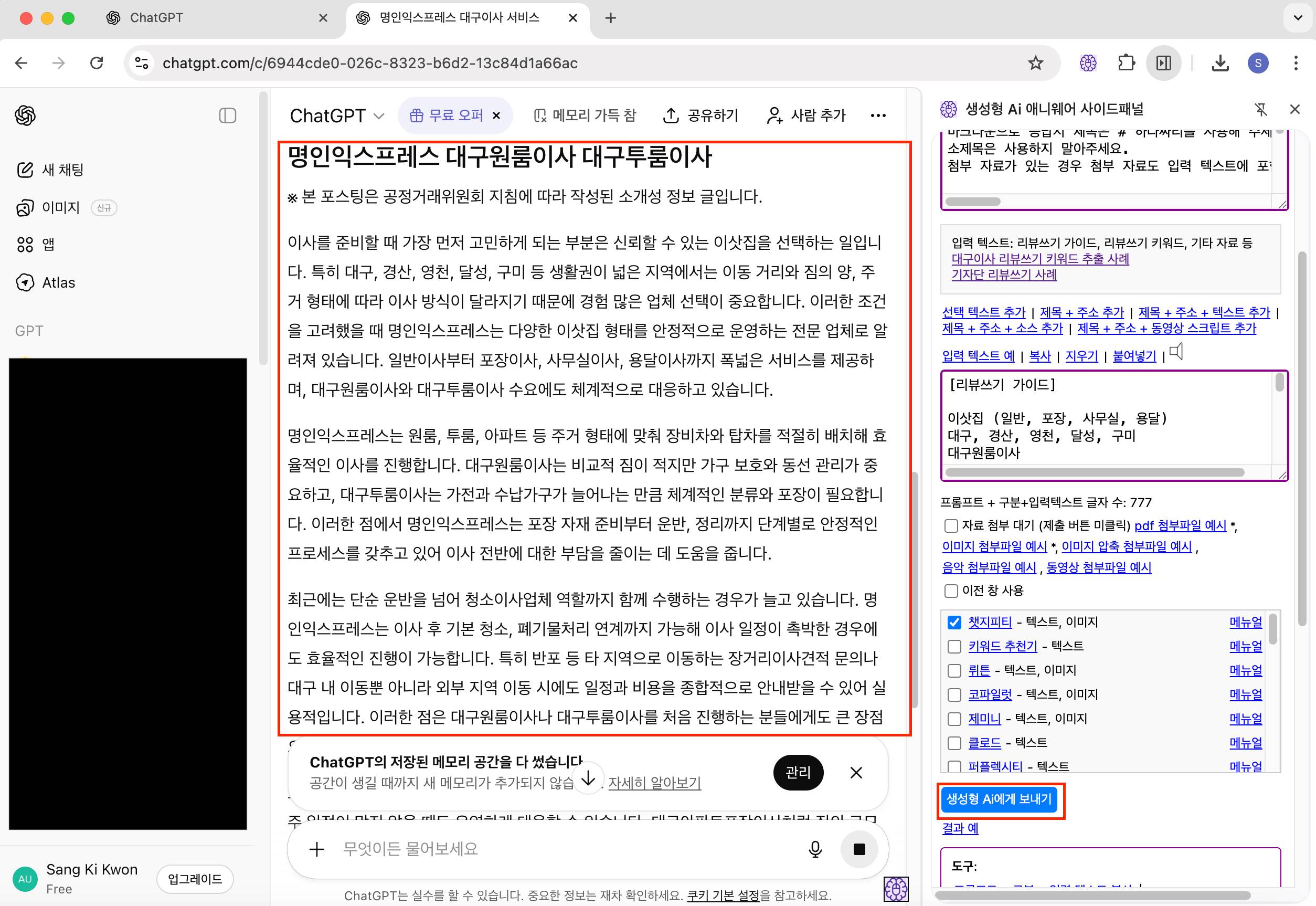Viewport: 1316px width, 906px height.
Task: Stop the response with the stop button
Action: (859, 849)
